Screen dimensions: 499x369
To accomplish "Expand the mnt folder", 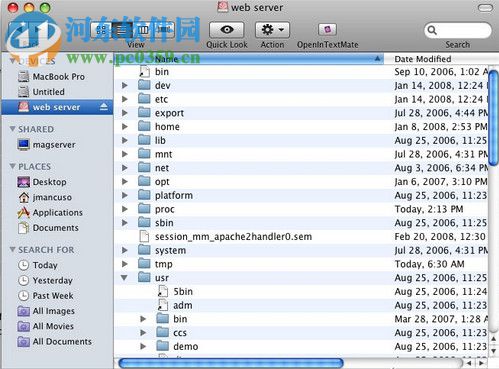I will [x=125, y=154].
